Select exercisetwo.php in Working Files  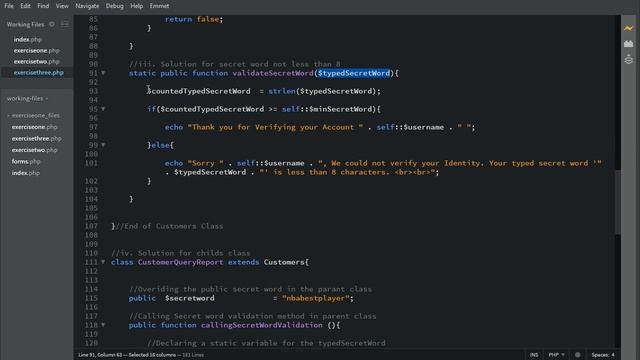pyautogui.click(x=37, y=62)
